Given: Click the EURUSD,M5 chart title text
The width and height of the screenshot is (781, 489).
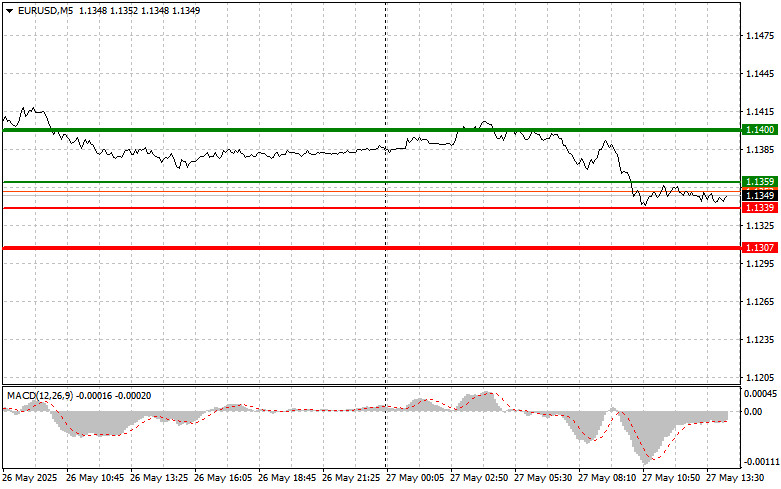Looking at the screenshot, I should pos(45,10).
